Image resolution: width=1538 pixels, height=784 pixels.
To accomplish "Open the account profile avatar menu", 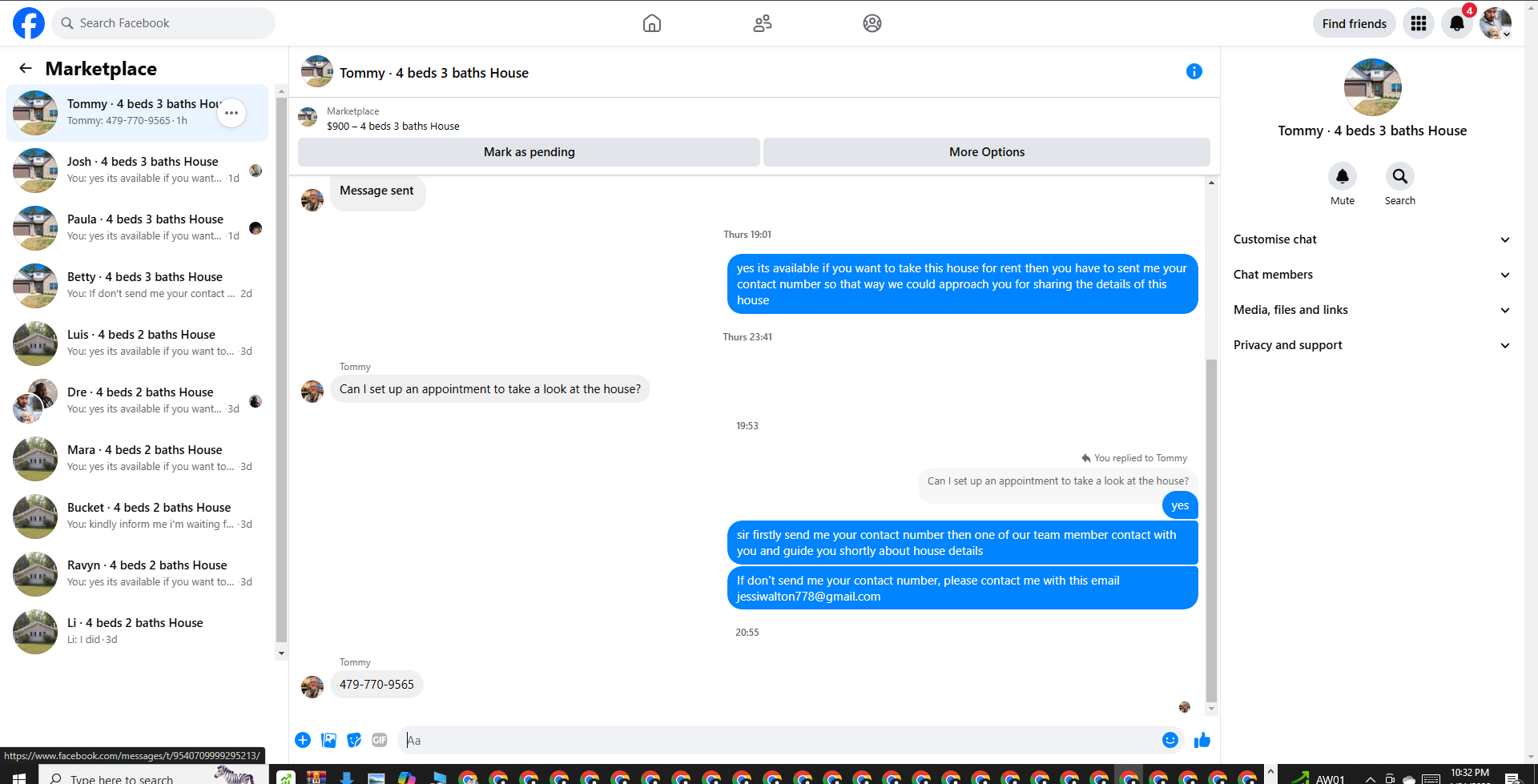I will [1496, 23].
